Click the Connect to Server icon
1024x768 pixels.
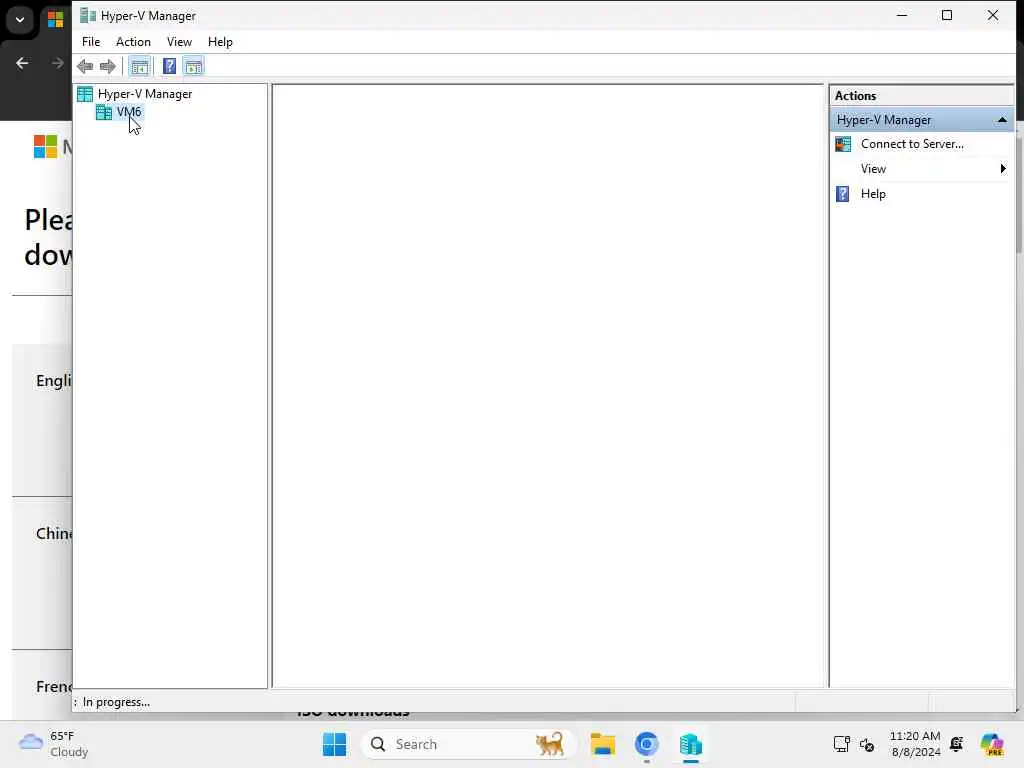[843, 144]
